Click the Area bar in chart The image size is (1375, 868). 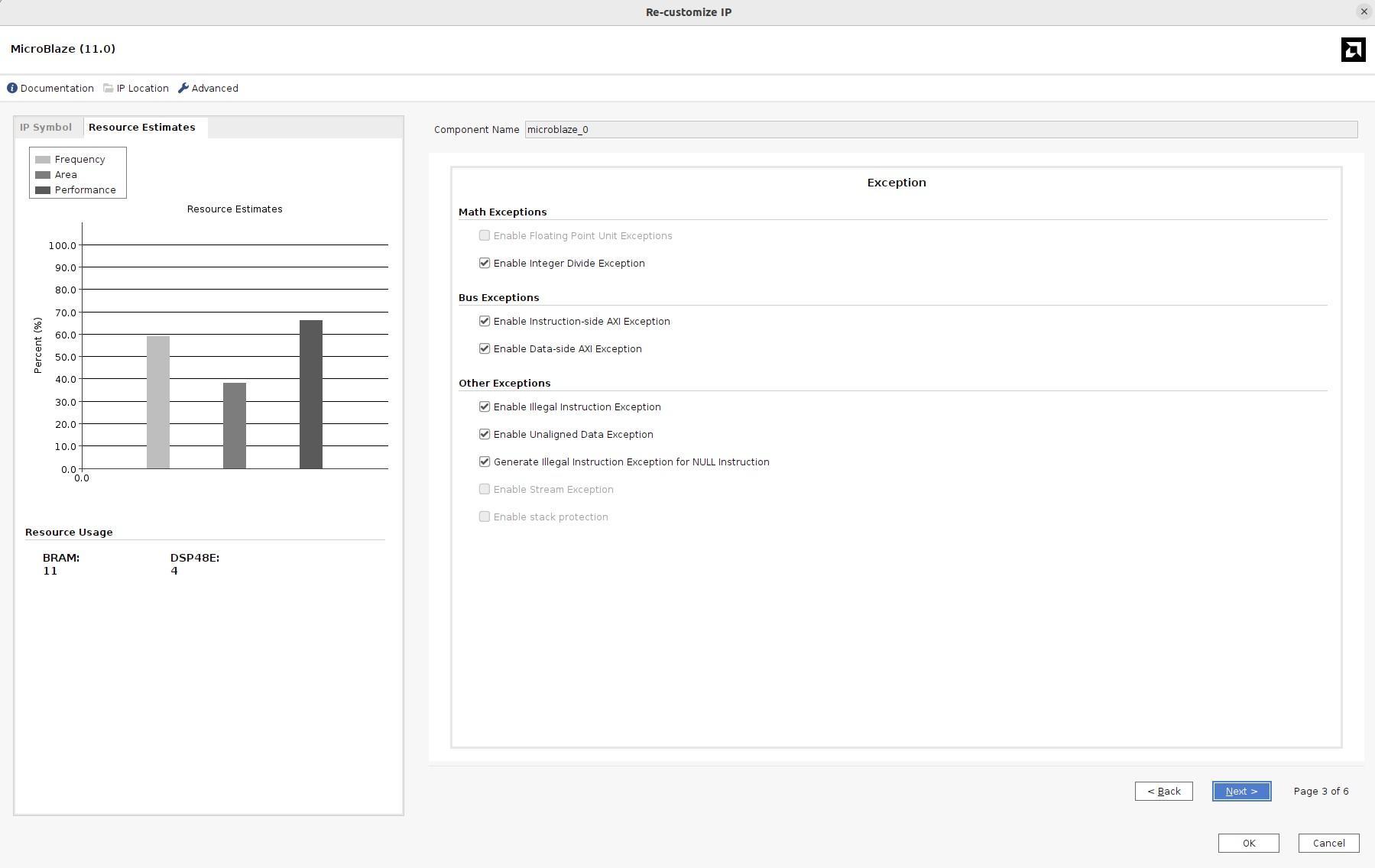tap(235, 426)
